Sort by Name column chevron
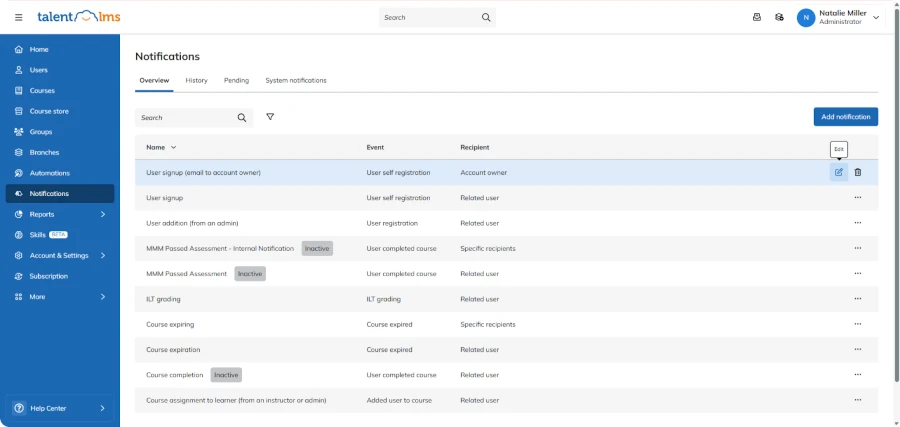Screen dimensions: 900x427 pos(173,147)
